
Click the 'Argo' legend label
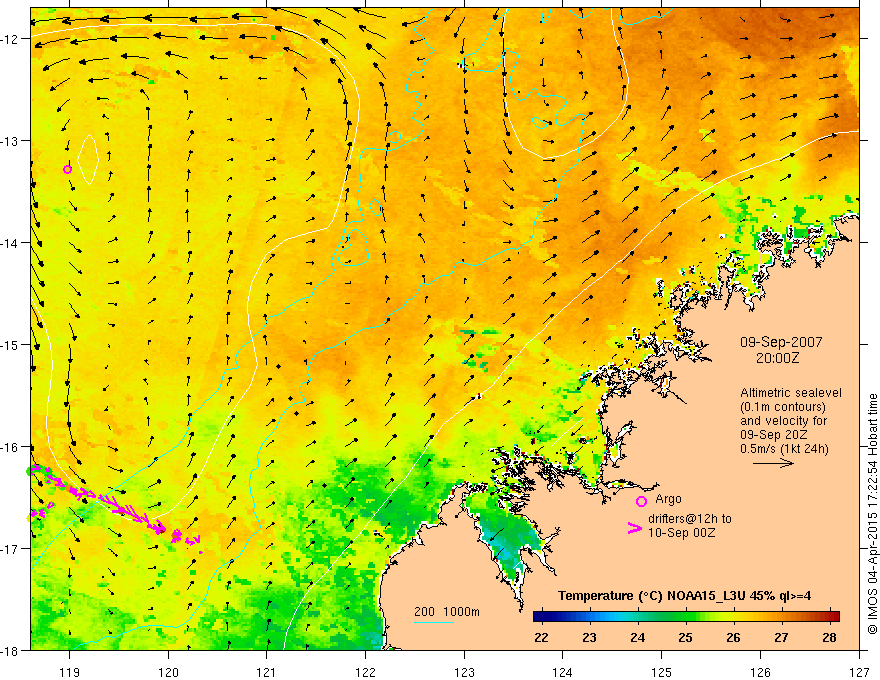click(x=668, y=499)
